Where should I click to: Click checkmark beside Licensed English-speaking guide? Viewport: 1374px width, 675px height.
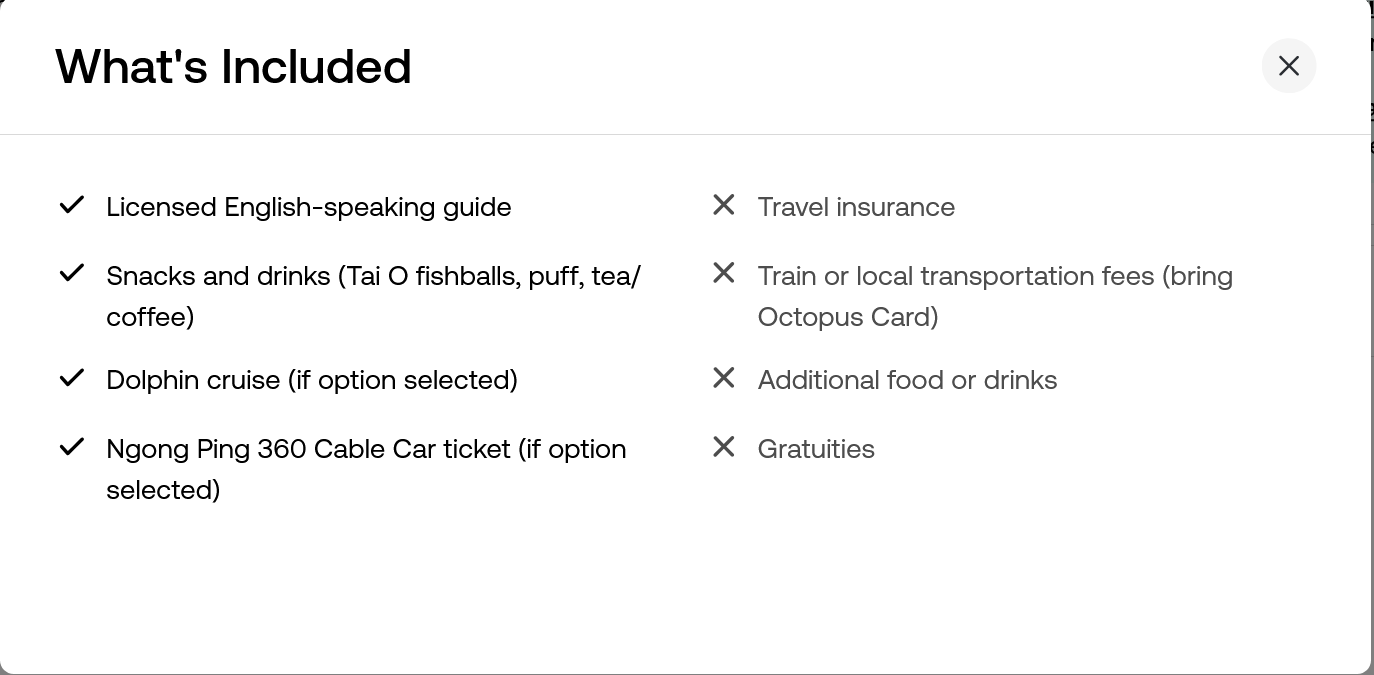[72, 205]
